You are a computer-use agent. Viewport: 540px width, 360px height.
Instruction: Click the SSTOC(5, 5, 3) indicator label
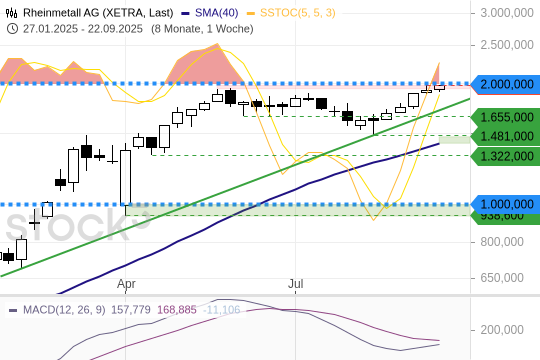298,13
